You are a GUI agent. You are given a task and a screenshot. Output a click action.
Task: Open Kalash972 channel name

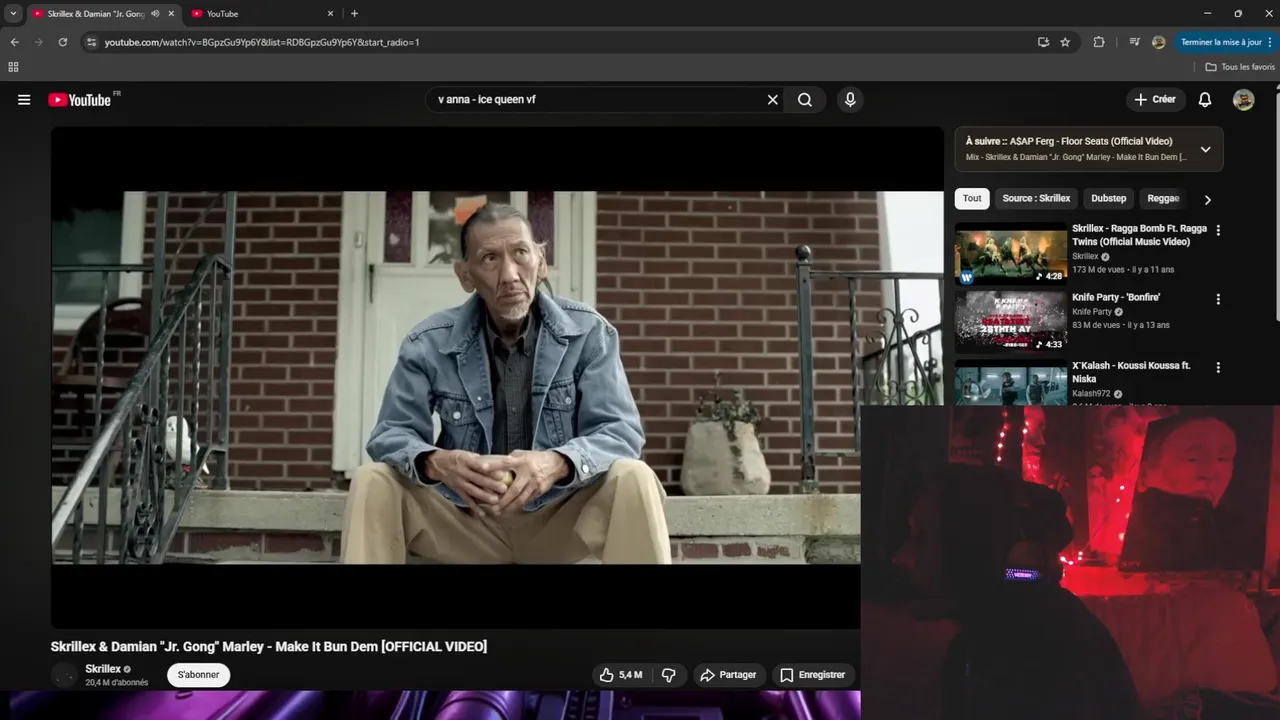click(x=1091, y=394)
